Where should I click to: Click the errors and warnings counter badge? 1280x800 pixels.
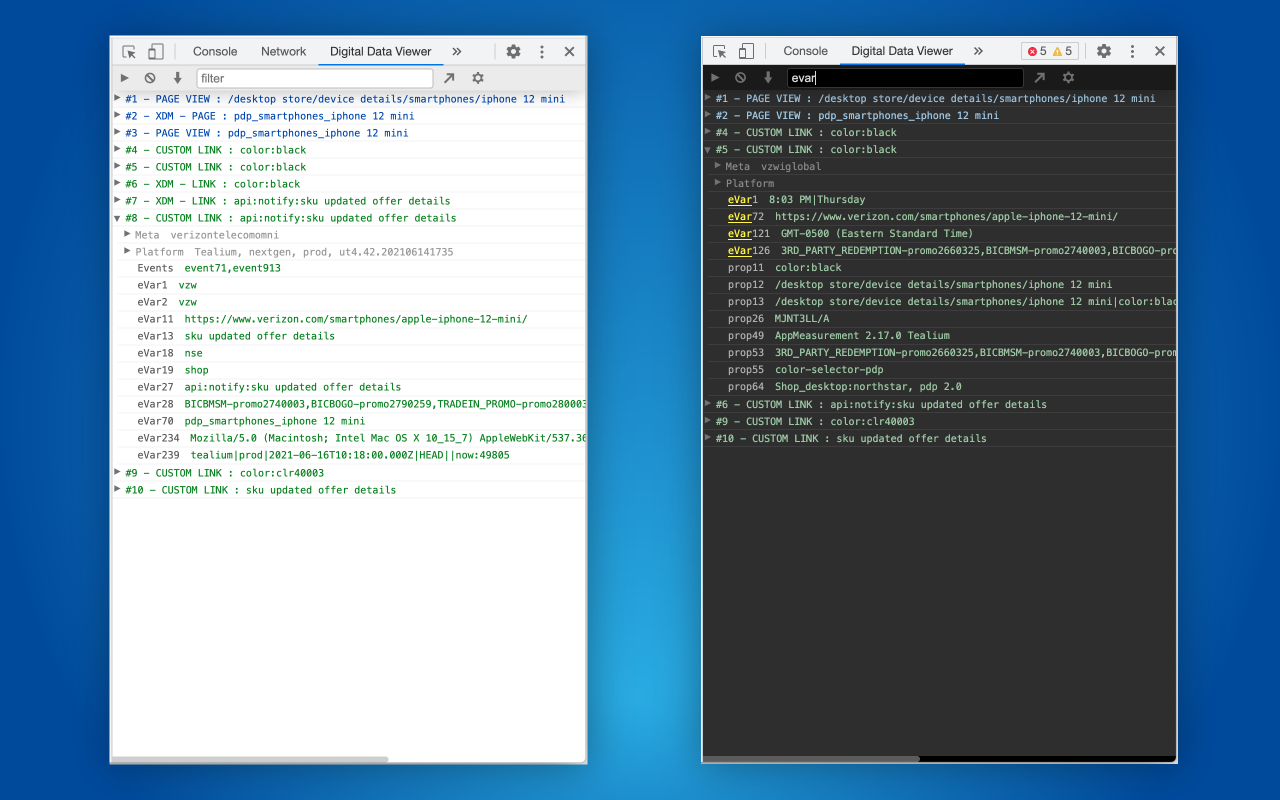click(1049, 51)
